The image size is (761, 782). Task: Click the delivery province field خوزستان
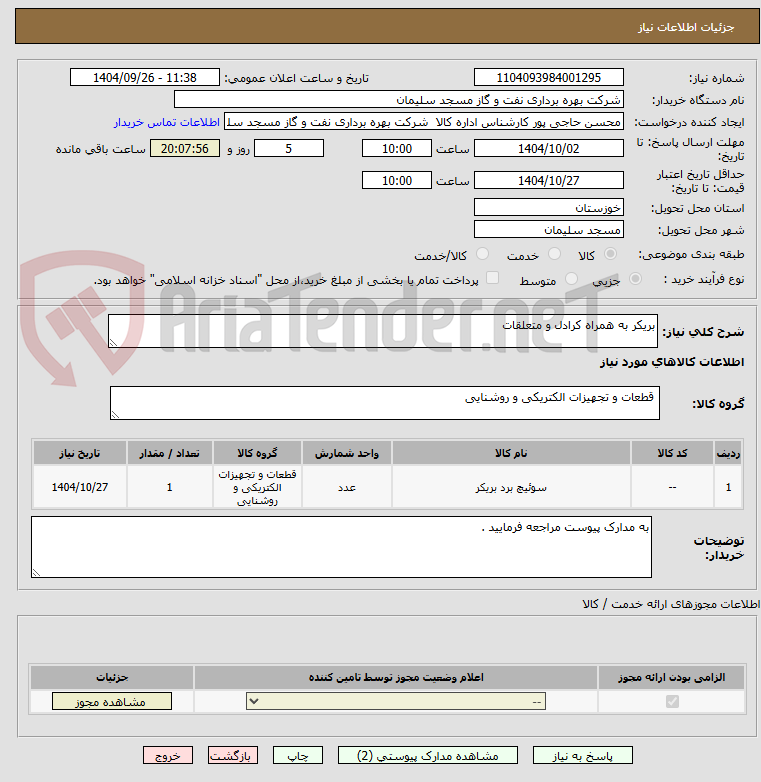(x=549, y=207)
